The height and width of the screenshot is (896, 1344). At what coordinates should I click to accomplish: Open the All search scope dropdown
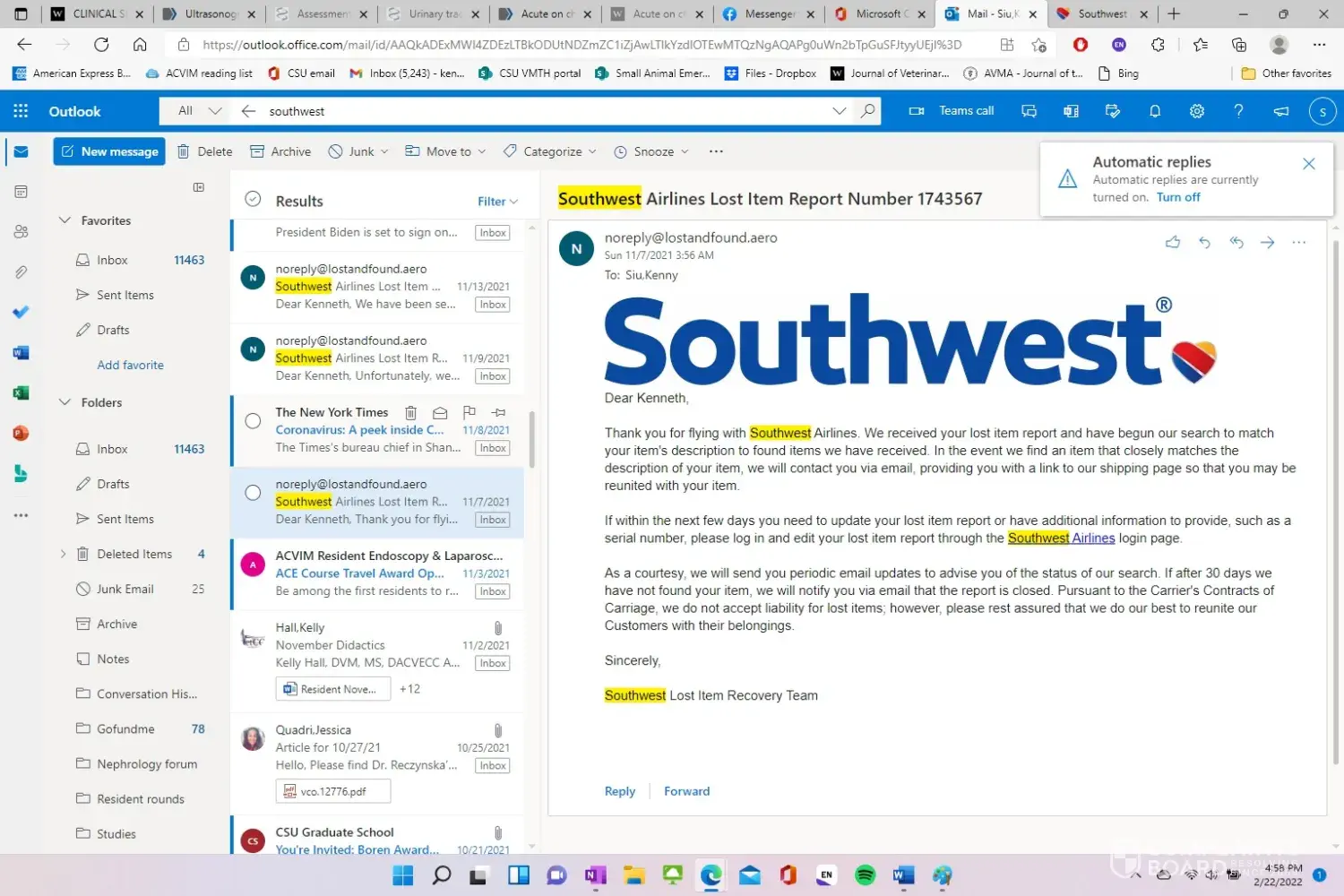(x=199, y=111)
